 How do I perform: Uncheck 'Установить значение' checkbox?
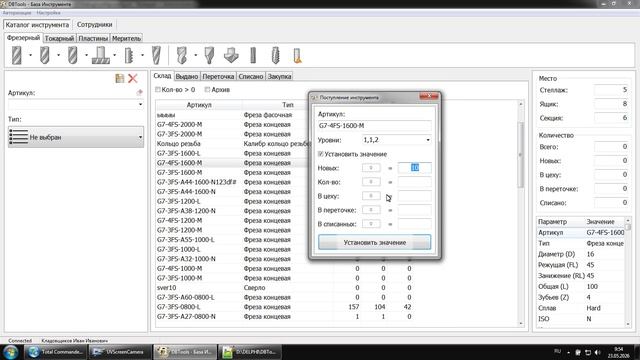pyautogui.click(x=320, y=154)
